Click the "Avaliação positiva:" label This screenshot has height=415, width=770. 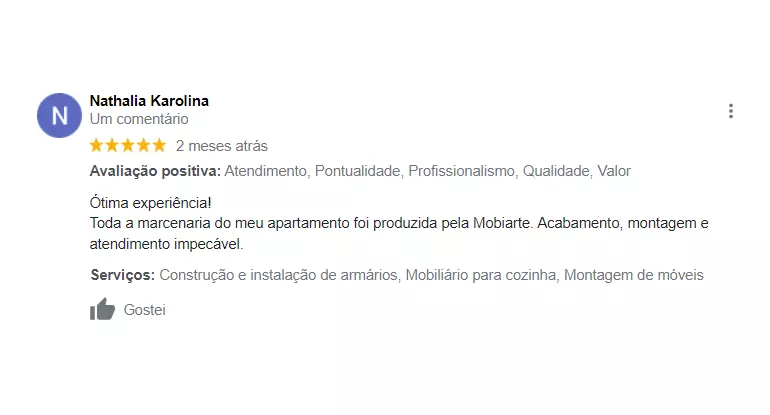155,171
